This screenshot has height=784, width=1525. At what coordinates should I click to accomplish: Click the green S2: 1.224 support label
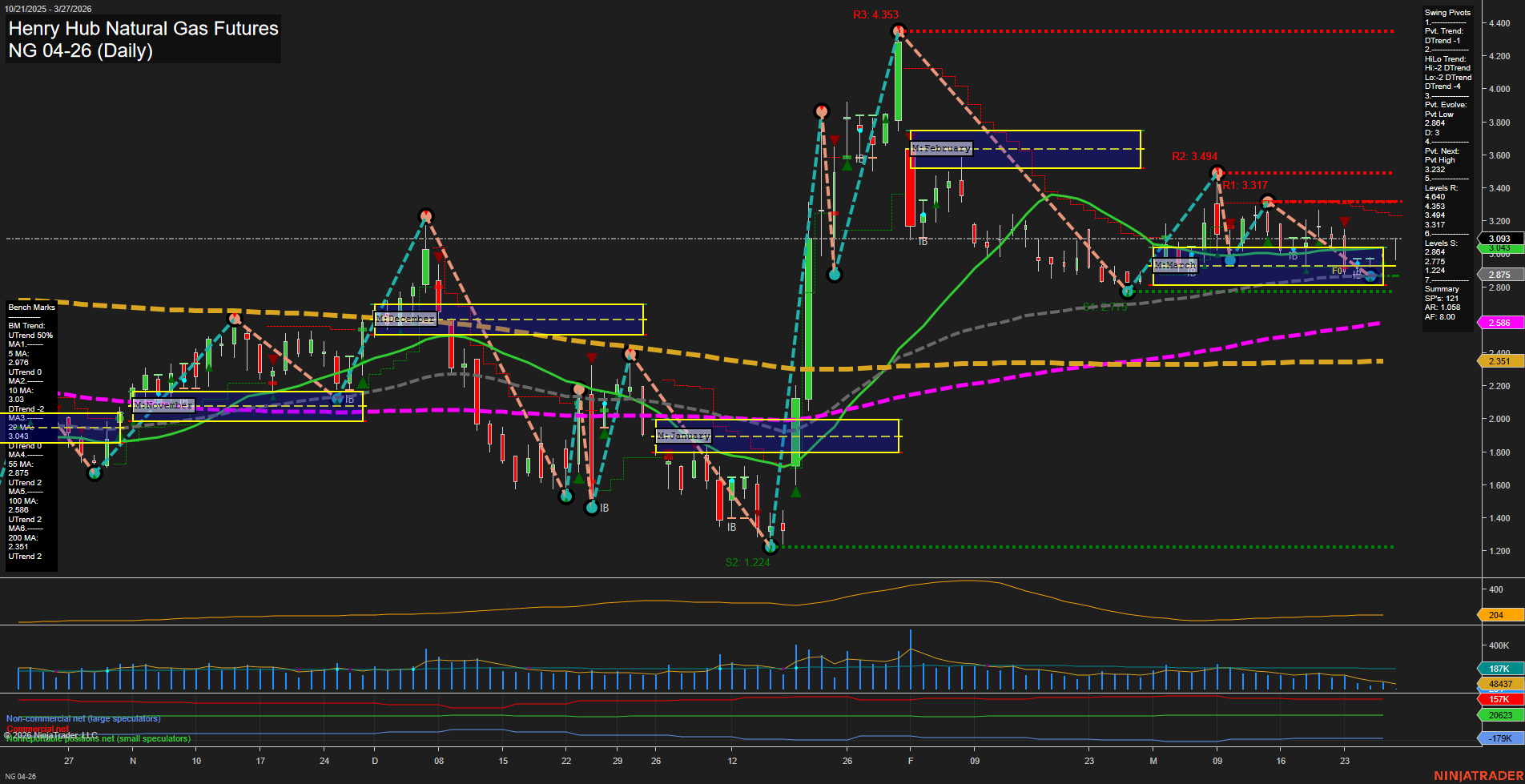746,562
